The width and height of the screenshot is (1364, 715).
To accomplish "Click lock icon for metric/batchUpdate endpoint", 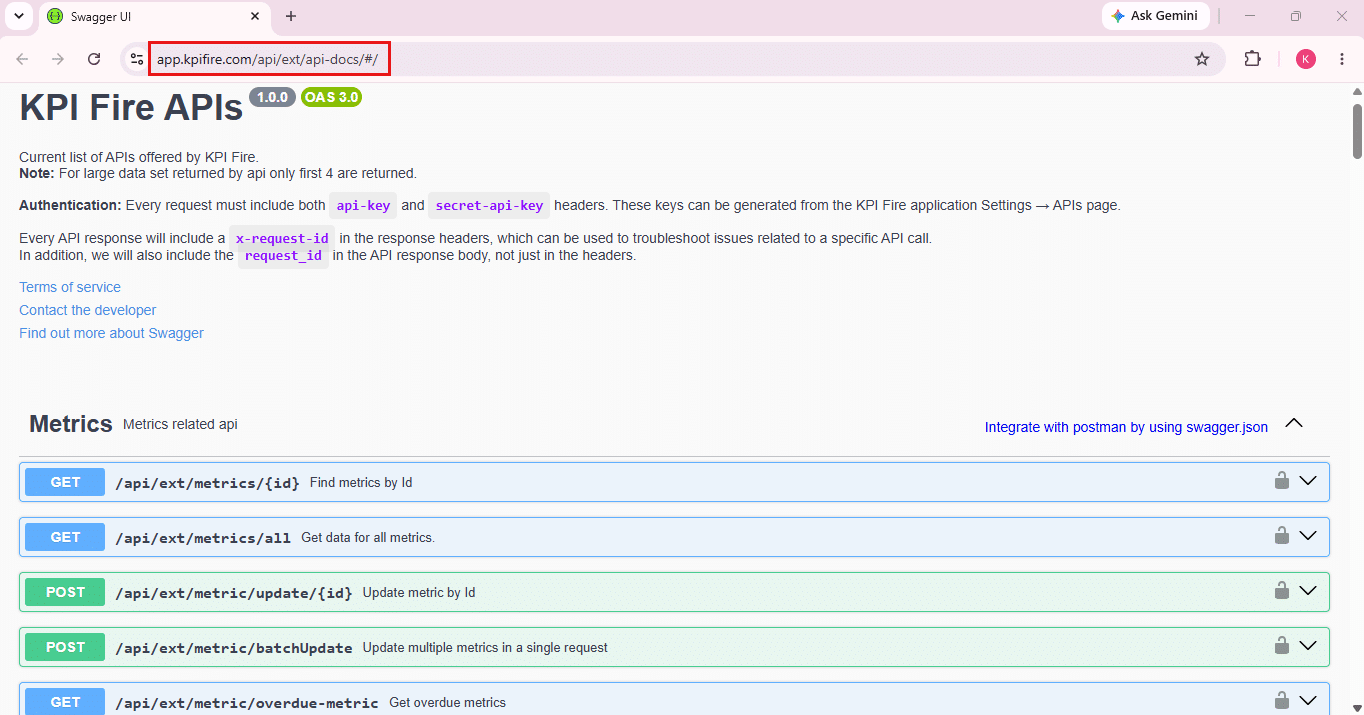I will pos(1281,646).
